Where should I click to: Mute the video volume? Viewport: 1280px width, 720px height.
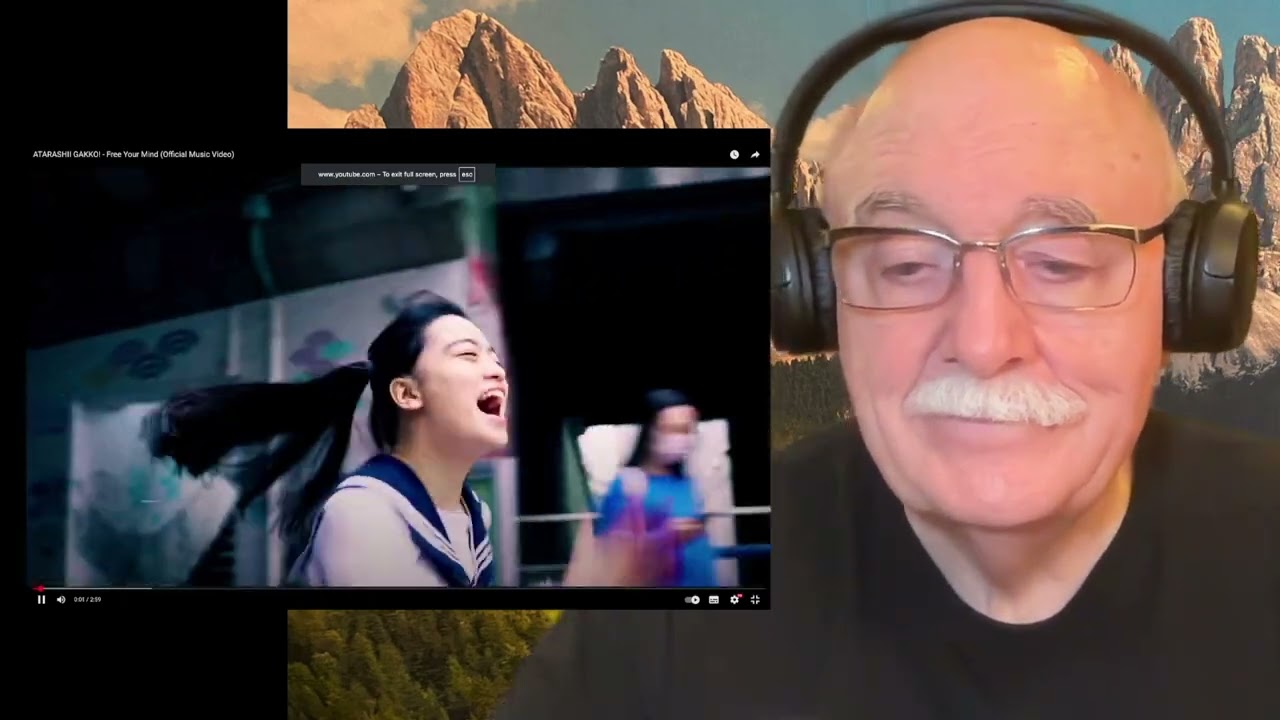tap(60, 600)
